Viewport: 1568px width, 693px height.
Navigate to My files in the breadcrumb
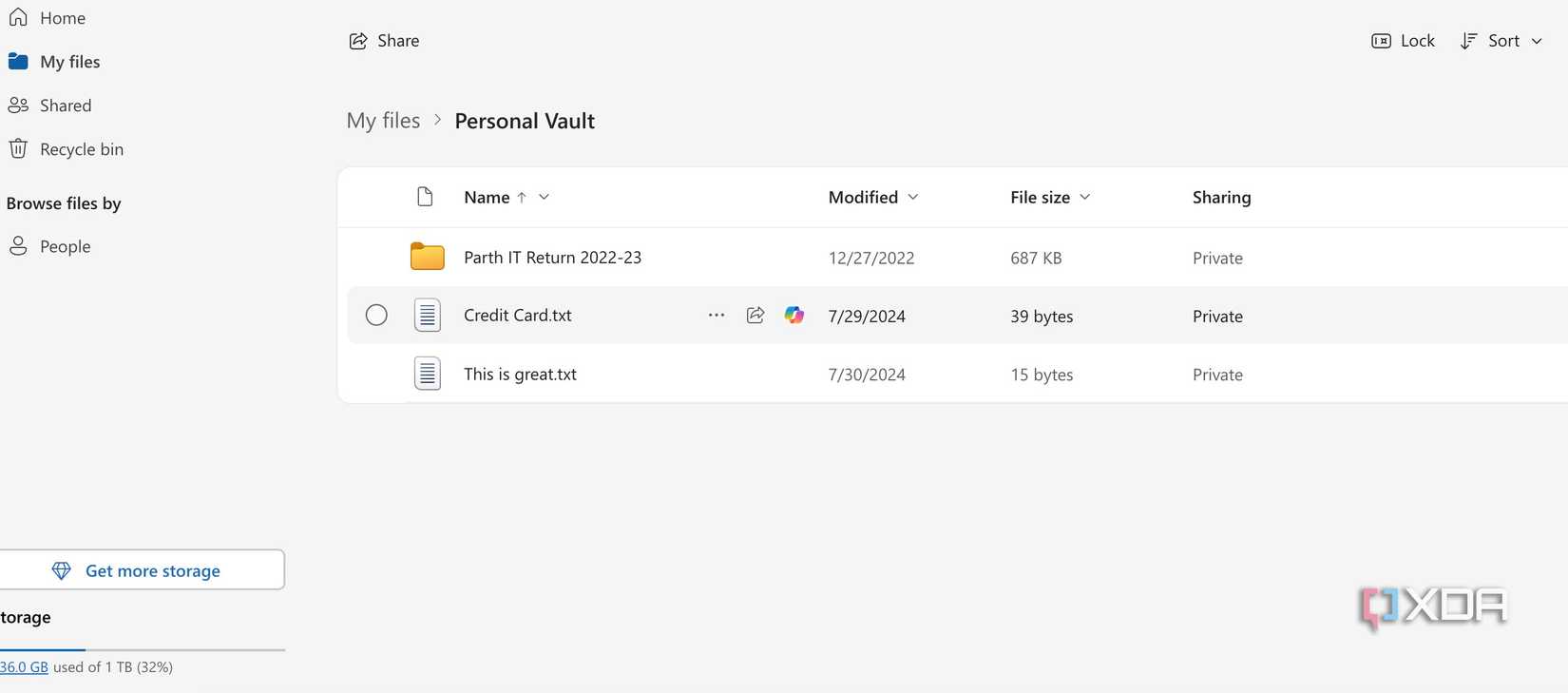pyautogui.click(x=383, y=121)
